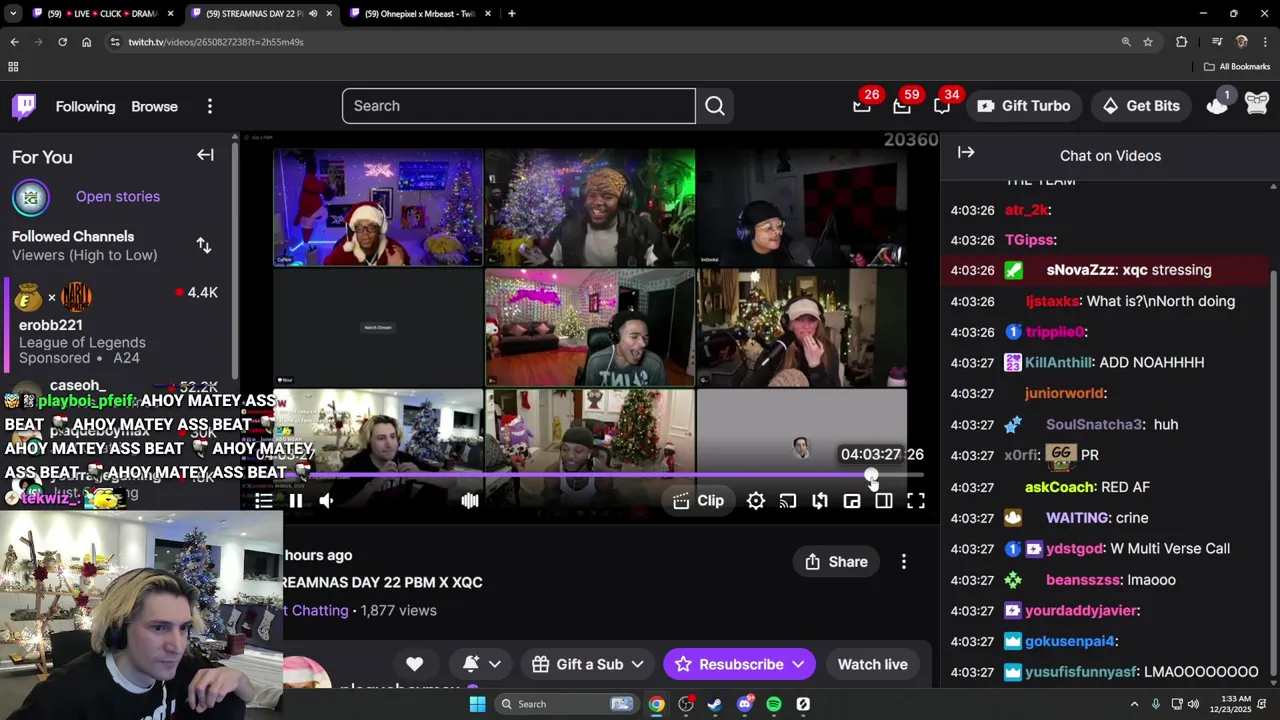Viewport: 1280px width, 720px height.
Task: Click the search magnifier button
Action: (x=715, y=106)
